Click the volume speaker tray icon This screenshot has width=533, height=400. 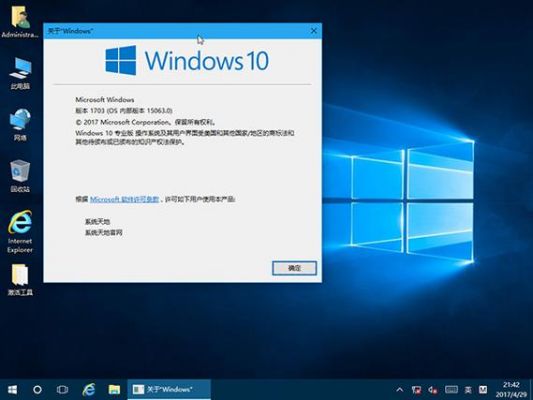[x=432, y=390]
